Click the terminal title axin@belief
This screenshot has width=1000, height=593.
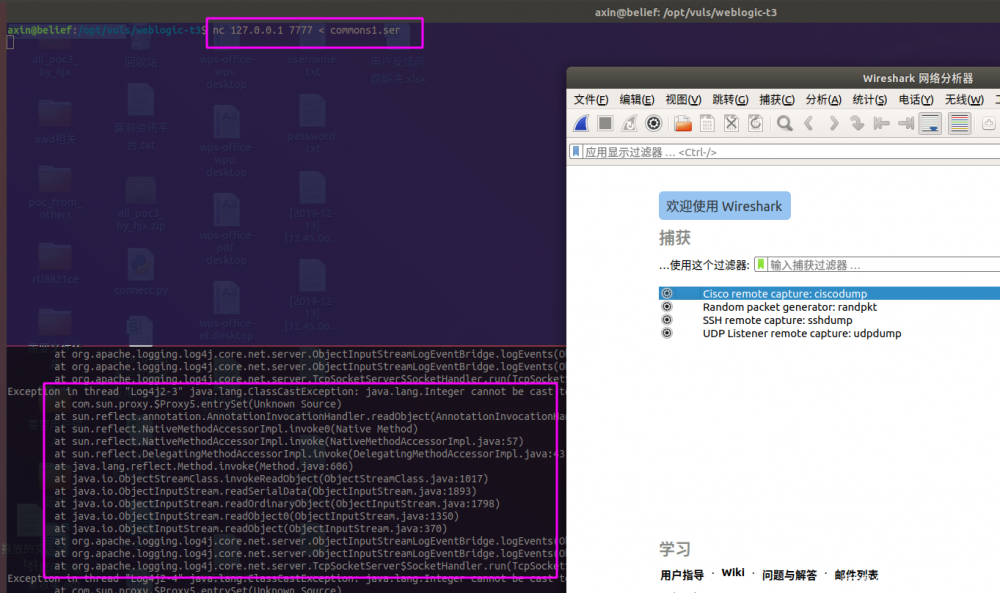pyautogui.click(x=686, y=12)
